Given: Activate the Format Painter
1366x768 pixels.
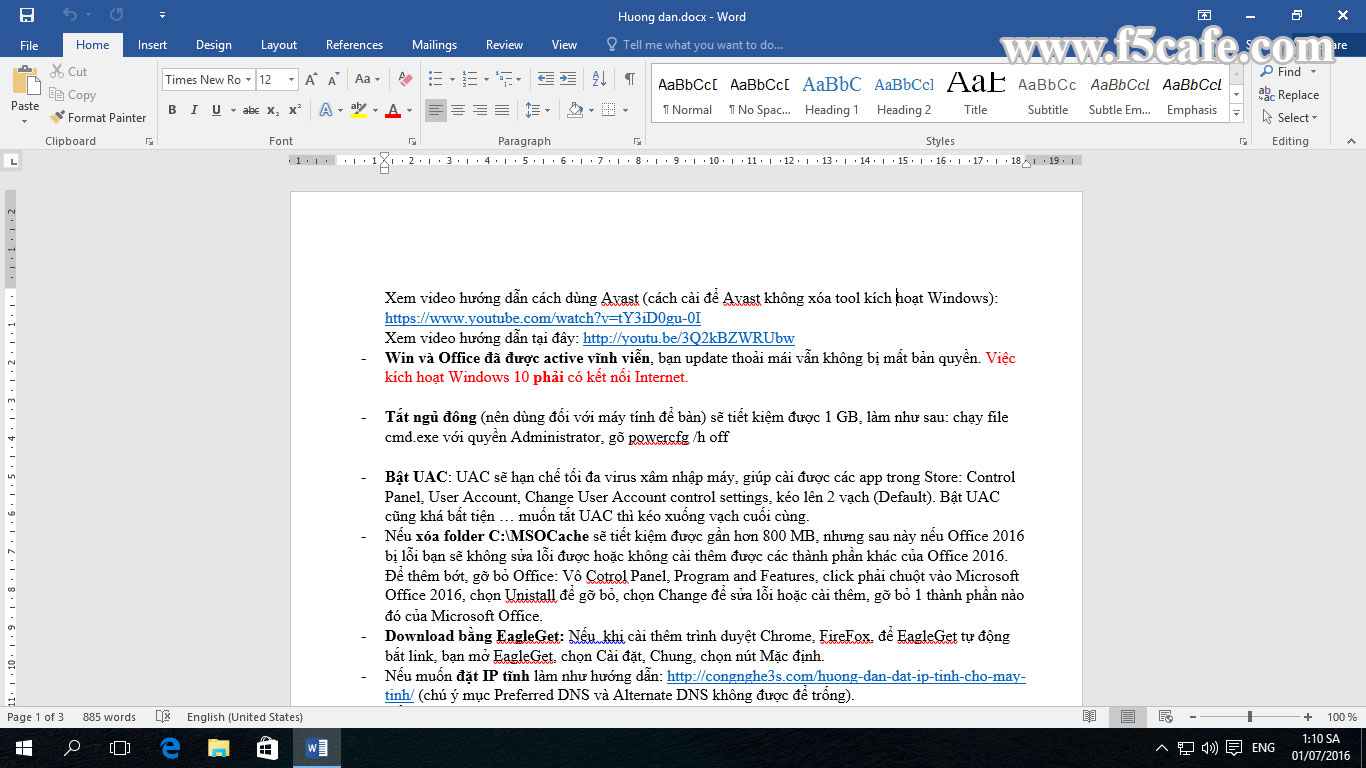Looking at the screenshot, I should 98,118.
